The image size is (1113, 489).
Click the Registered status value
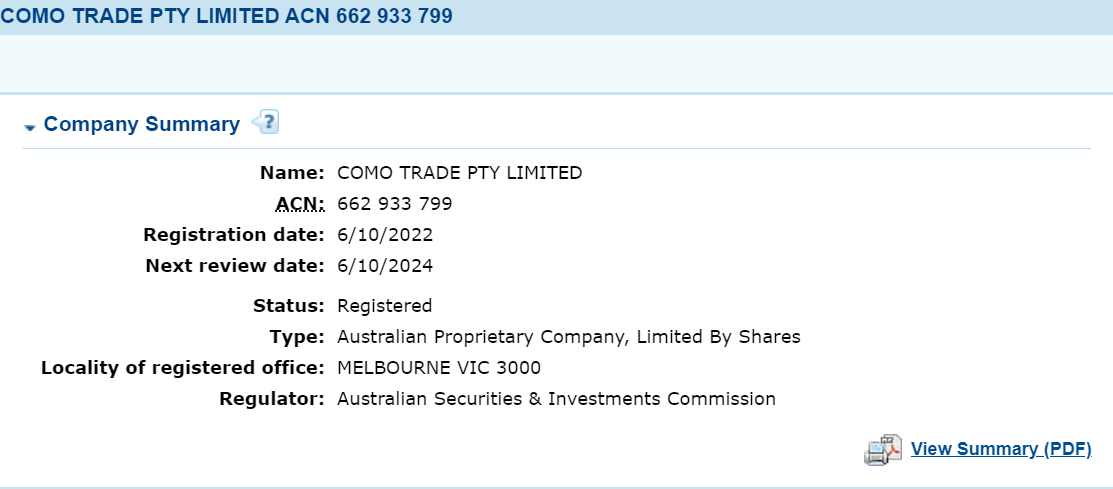click(x=385, y=306)
